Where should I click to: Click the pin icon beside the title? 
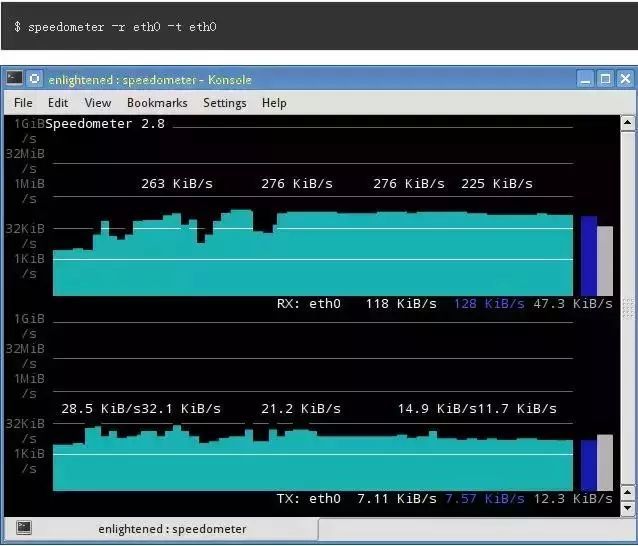(35, 79)
